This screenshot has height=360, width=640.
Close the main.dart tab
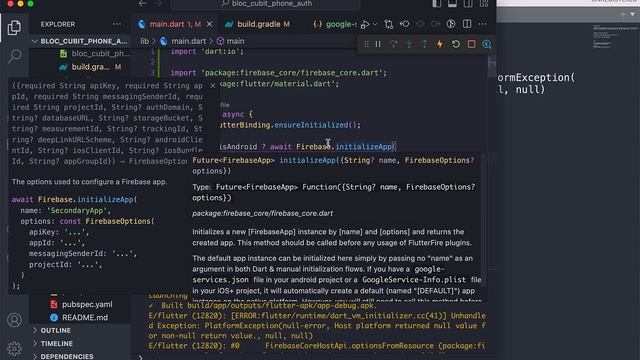pyautogui.click(x=209, y=24)
